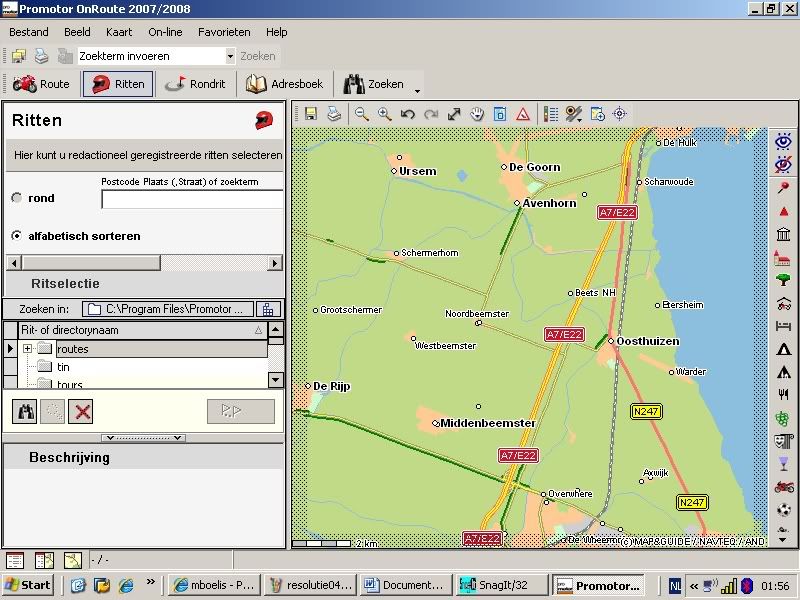Click the red X delete button

click(x=81, y=411)
